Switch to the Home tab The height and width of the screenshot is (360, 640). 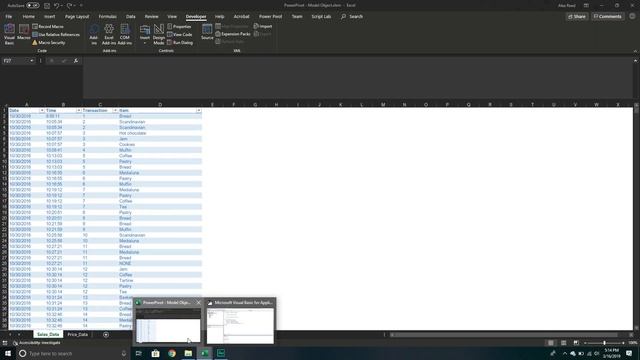tap(29, 16)
